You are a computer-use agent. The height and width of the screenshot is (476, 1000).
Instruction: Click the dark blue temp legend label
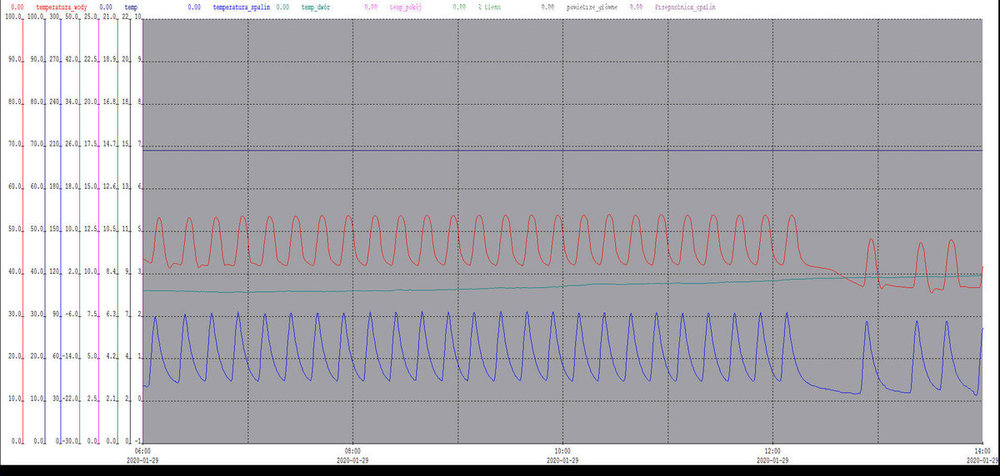point(131,7)
